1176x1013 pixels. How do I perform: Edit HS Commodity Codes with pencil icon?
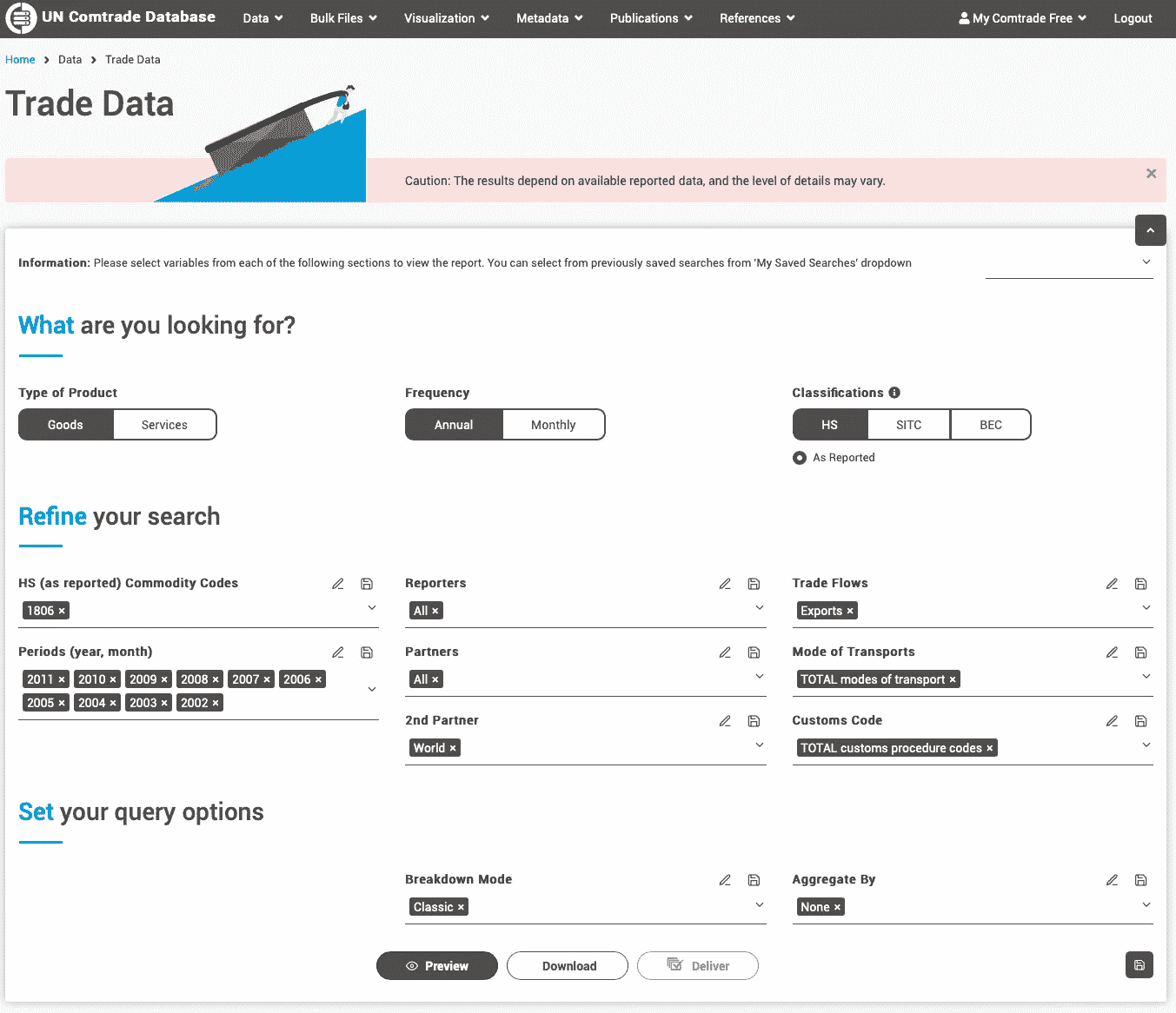click(338, 584)
